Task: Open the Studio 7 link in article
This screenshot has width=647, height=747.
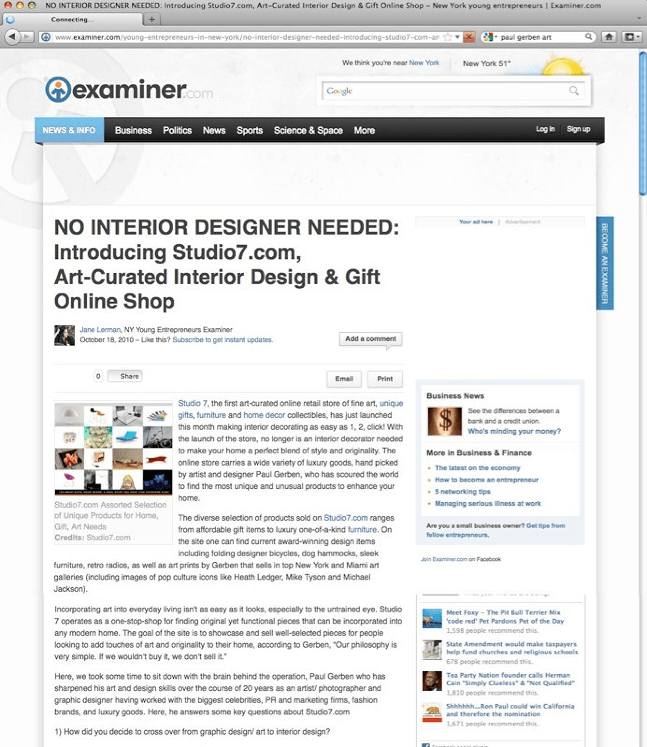Action: click(x=192, y=403)
